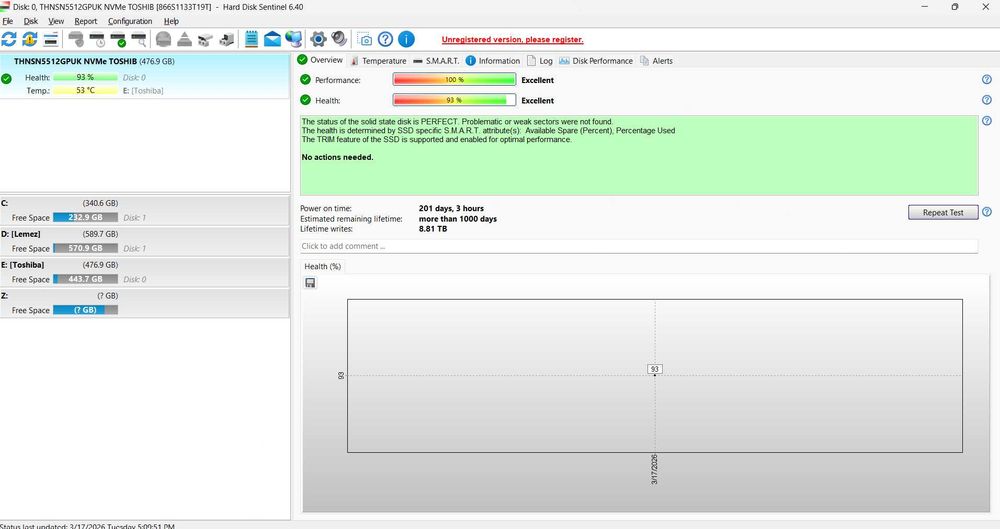The image size is (1000, 529).
Task: Click the yellow Temp 53 °C bar
Action: 85,91
